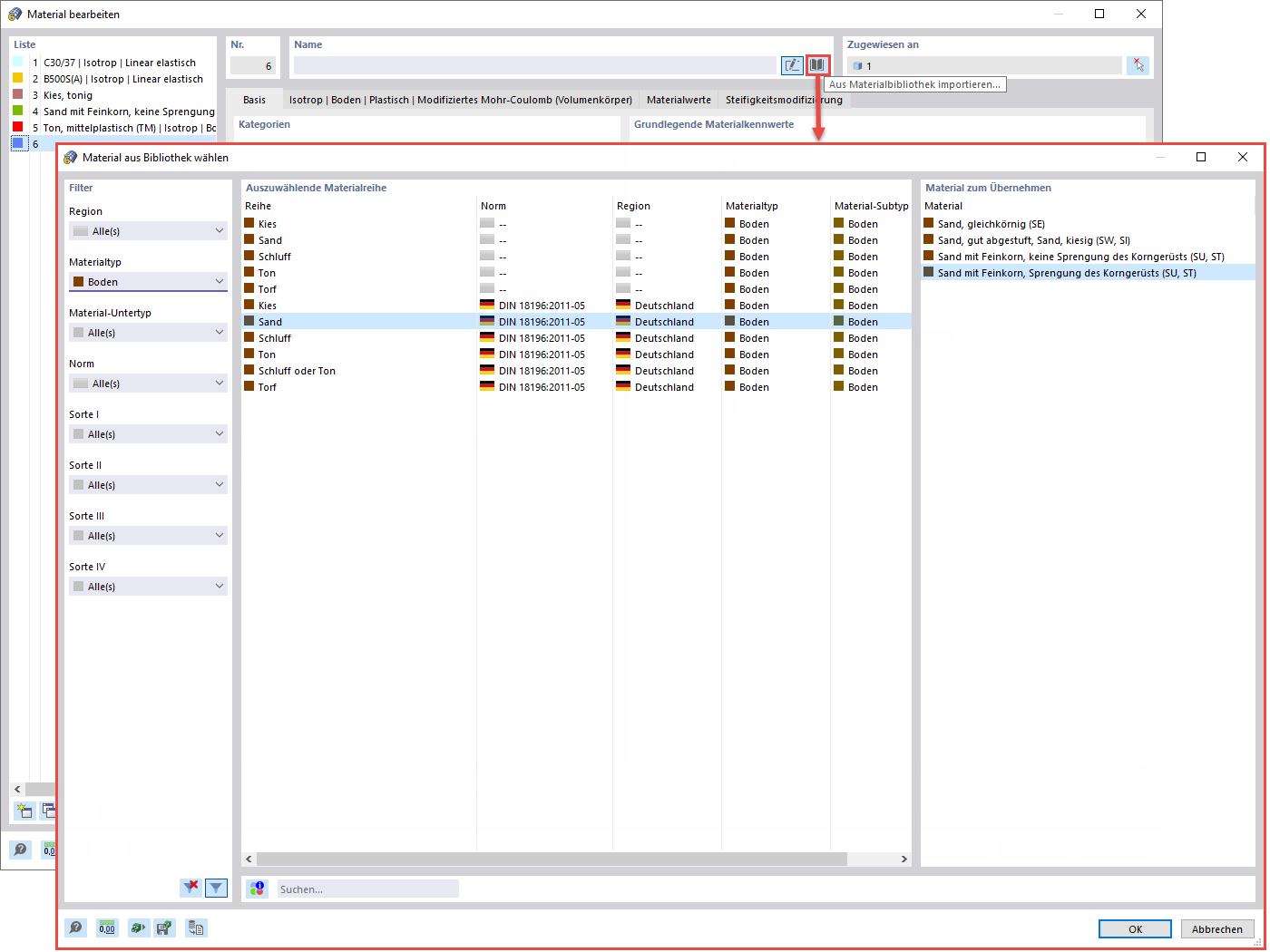1270x952 pixels.
Task: Select the Torf row with Deutschland region
Action: pyautogui.click(x=576, y=386)
